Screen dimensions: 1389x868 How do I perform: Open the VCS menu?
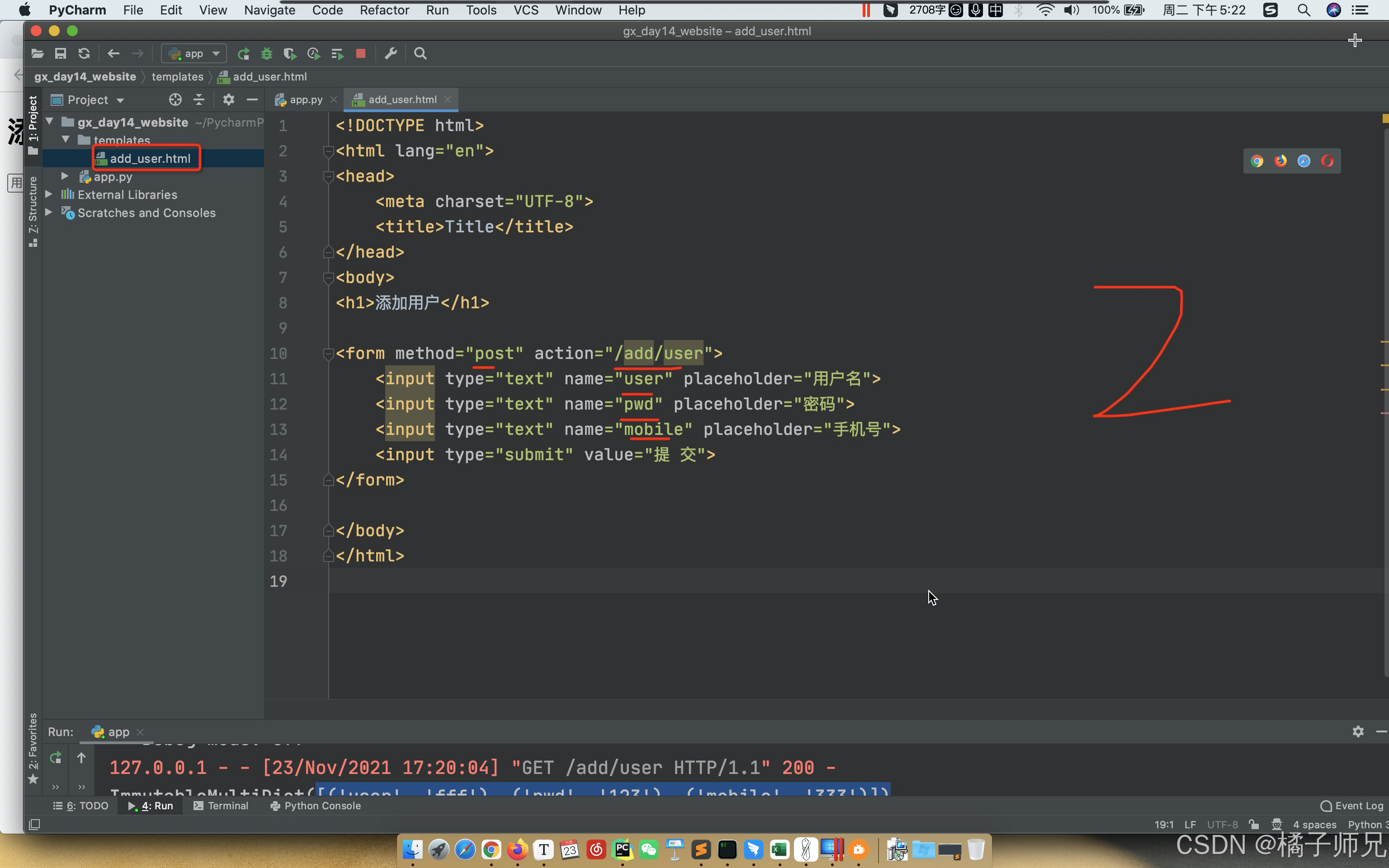[x=526, y=10]
